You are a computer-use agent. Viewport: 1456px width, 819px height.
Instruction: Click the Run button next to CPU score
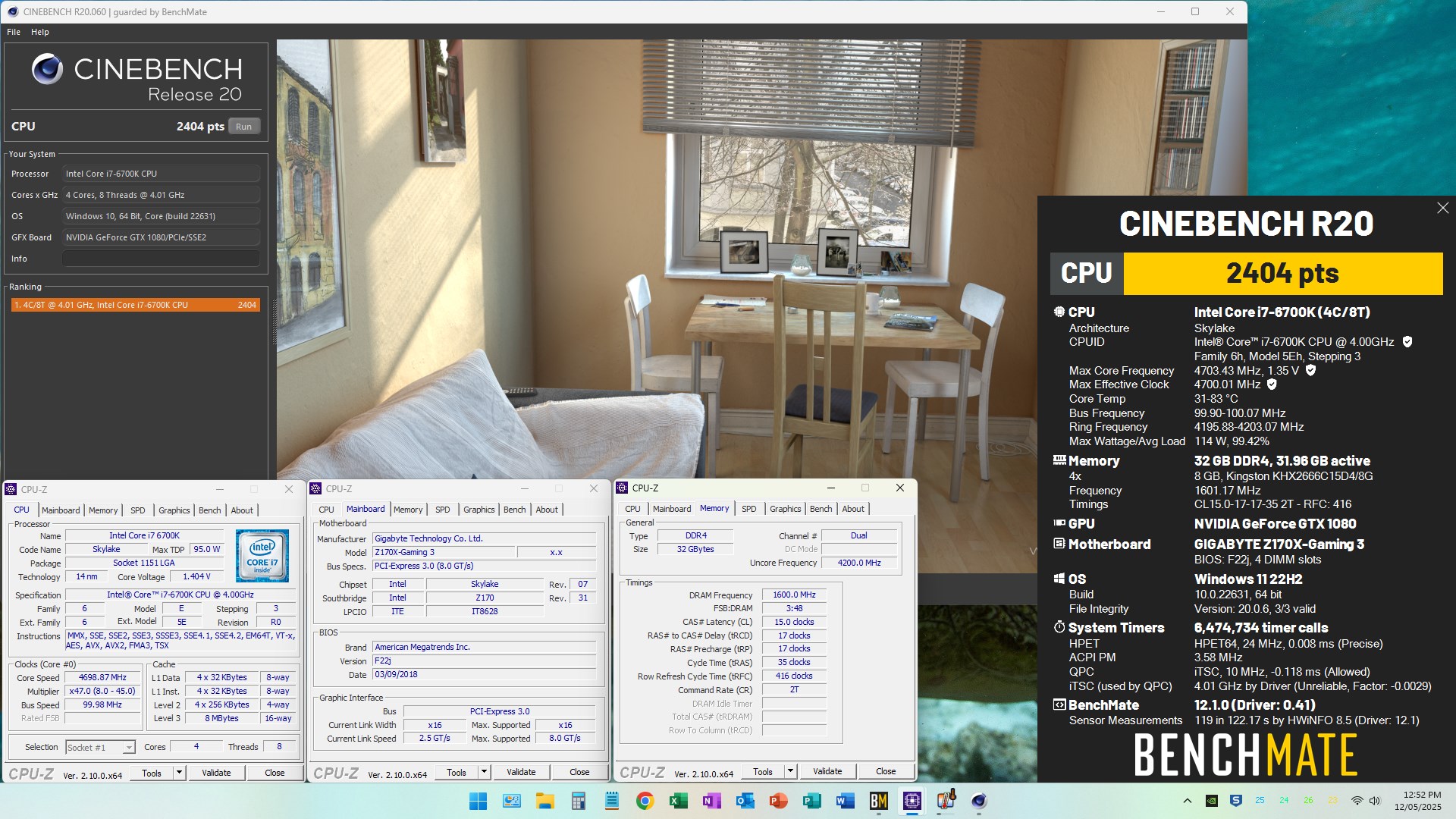tap(243, 127)
